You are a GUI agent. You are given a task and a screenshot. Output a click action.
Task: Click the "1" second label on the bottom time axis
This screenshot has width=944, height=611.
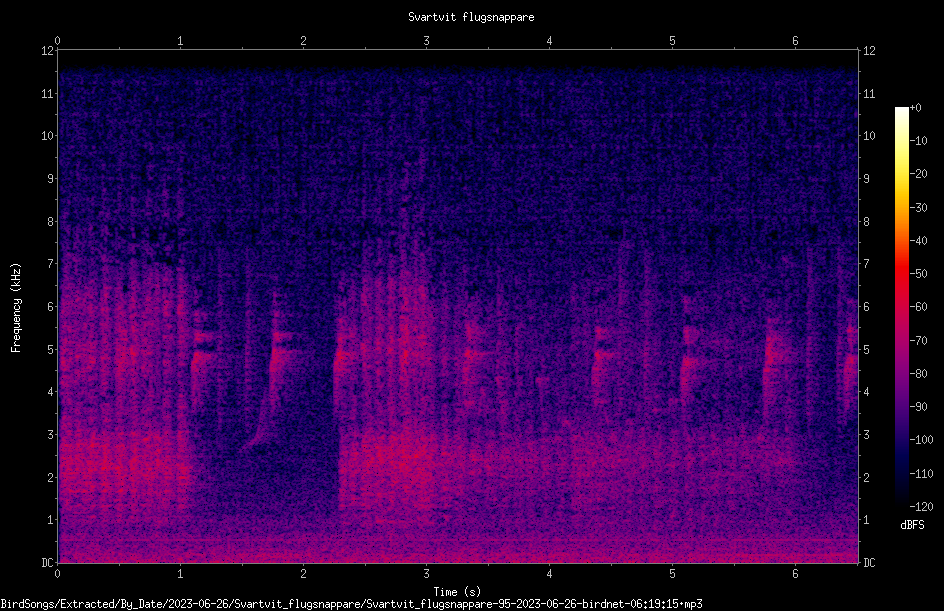pyautogui.click(x=180, y=574)
